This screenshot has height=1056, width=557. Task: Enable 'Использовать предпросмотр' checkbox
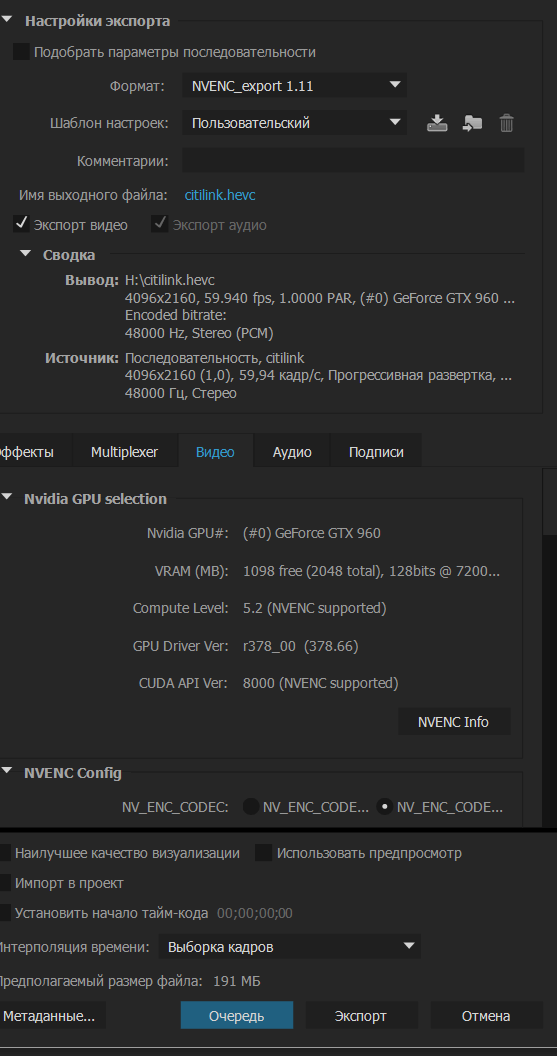pos(263,853)
